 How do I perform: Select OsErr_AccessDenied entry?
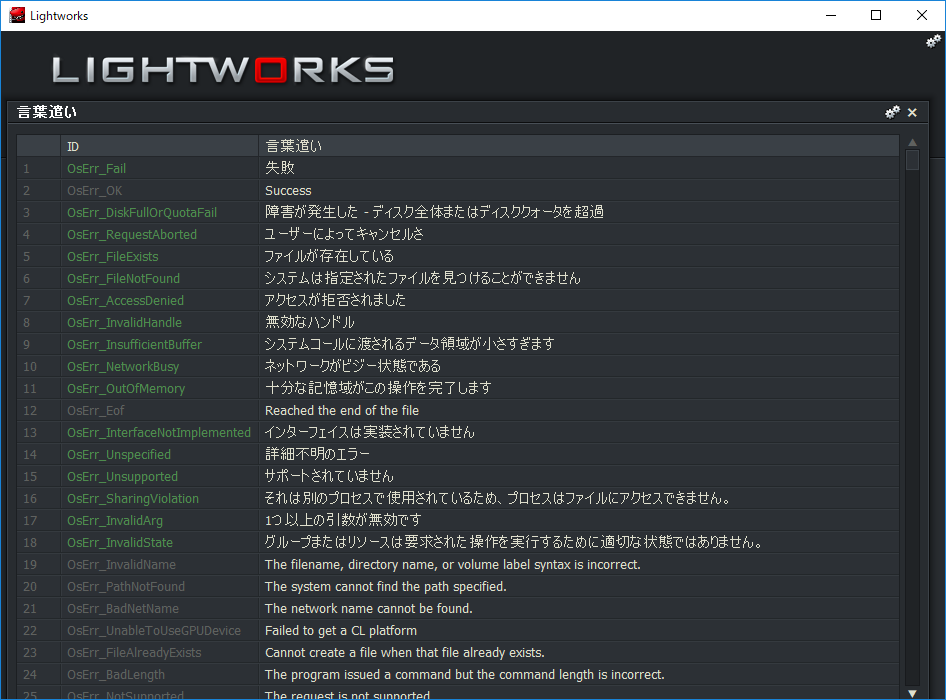tap(159, 301)
